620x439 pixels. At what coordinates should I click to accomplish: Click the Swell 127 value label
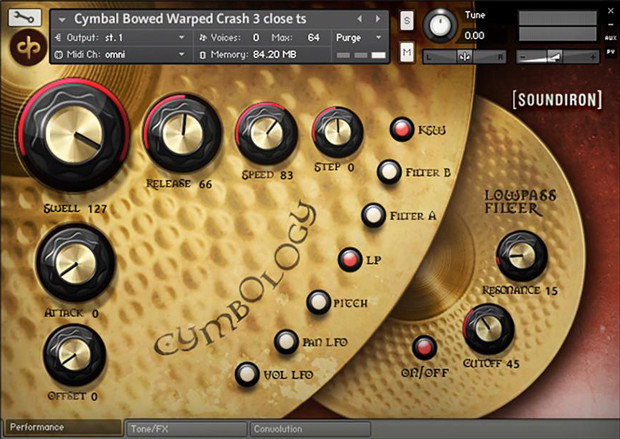(75, 208)
